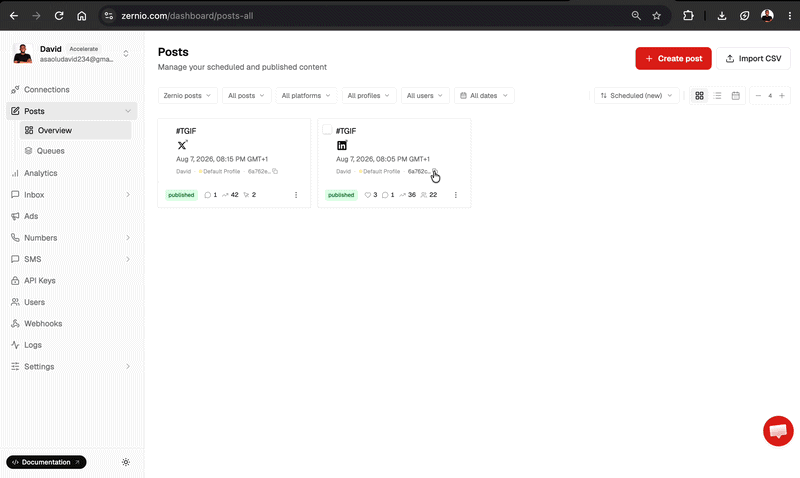Open the Ads sidebar item
The height and width of the screenshot is (478, 800).
pos(72,216)
